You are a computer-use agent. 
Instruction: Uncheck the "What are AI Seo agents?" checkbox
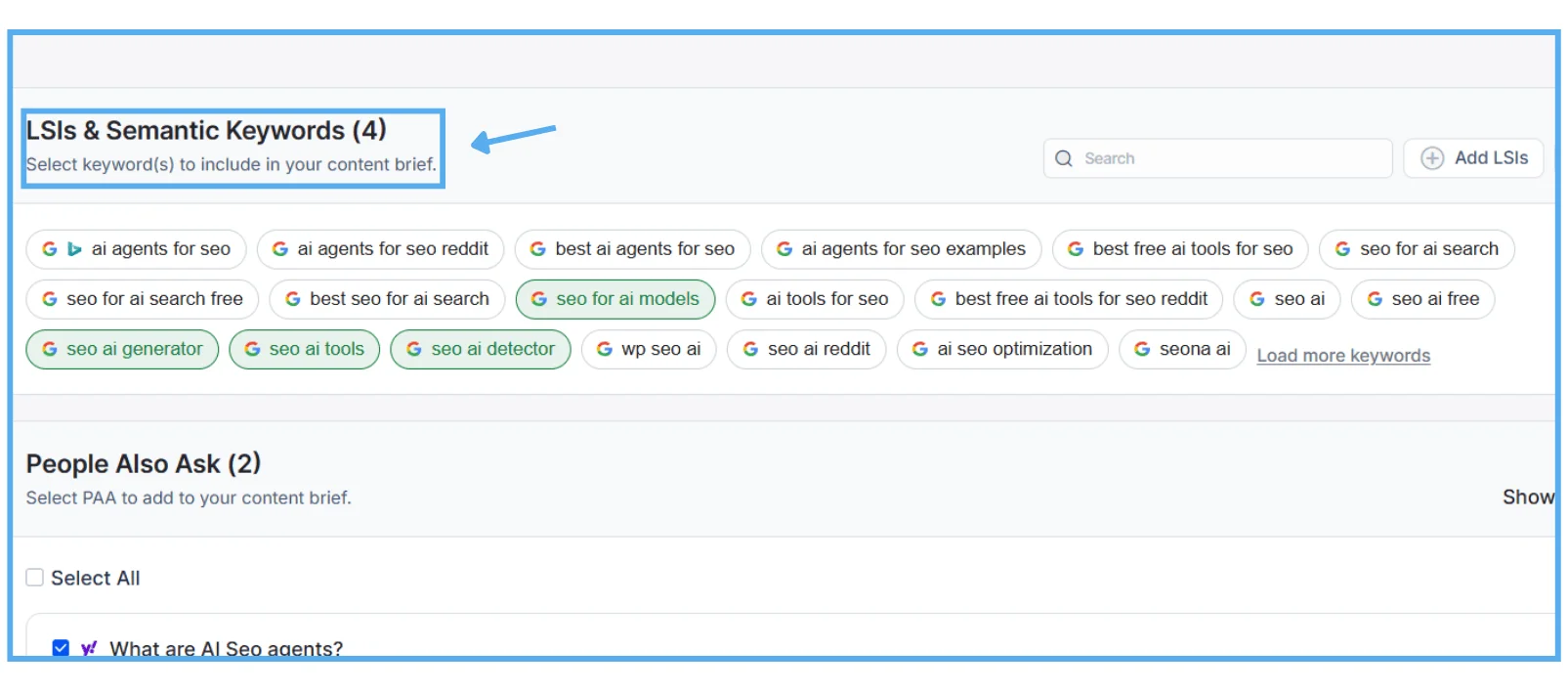click(61, 648)
